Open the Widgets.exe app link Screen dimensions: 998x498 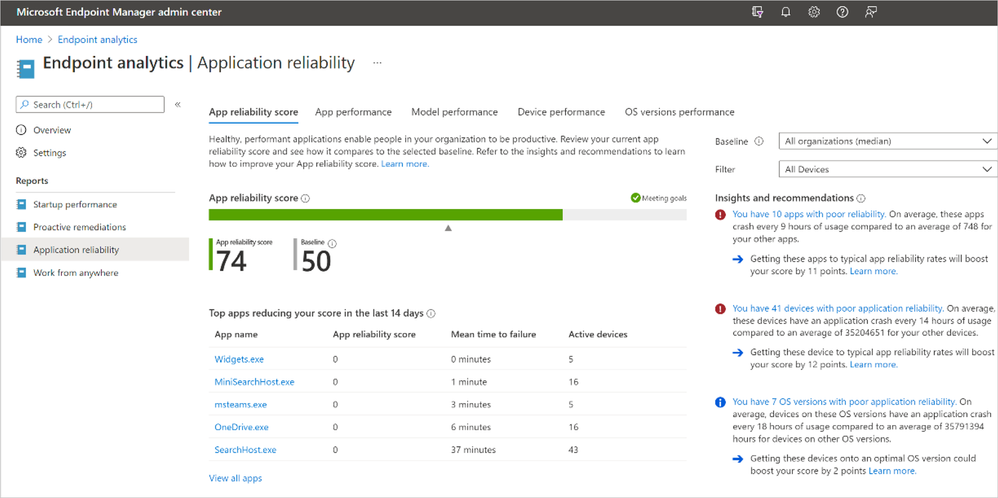tap(239, 359)
